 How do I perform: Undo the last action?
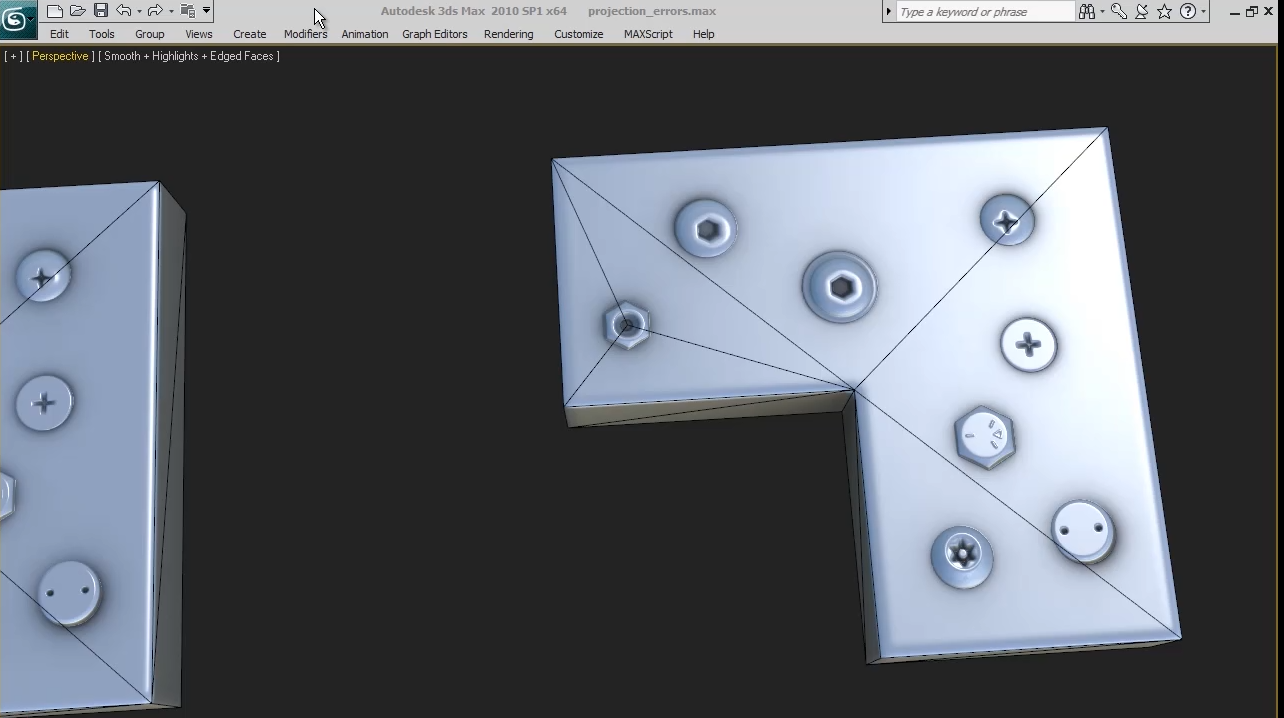(123, 11)
